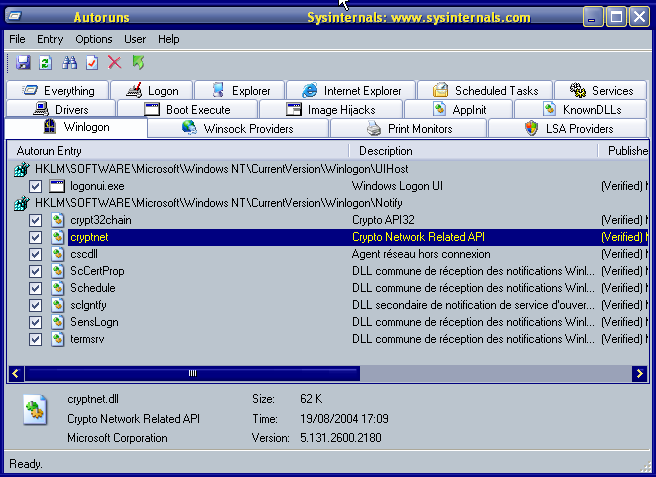Click the Properties checkmark page icon
The height and width of the screenshot is (477, 656).
(92, 63)
